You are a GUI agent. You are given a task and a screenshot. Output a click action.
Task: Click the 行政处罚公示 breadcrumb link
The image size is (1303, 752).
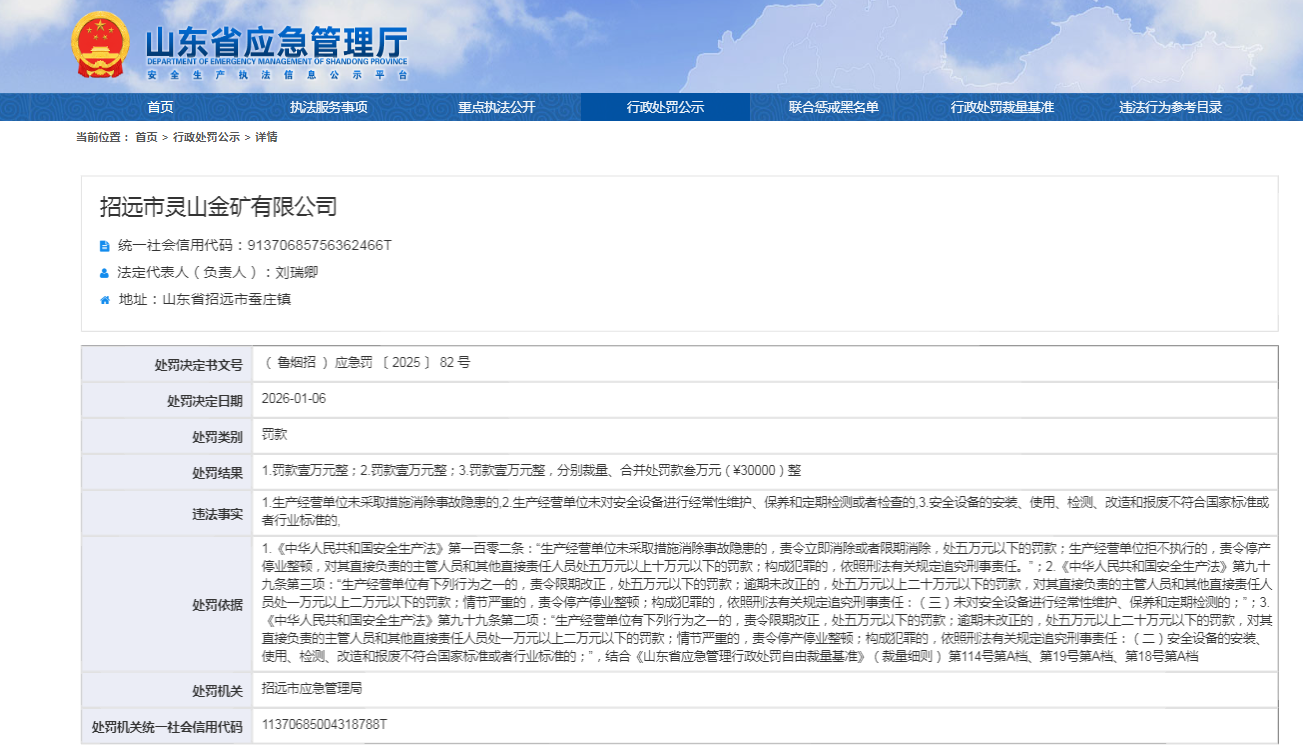pos(206,137)
